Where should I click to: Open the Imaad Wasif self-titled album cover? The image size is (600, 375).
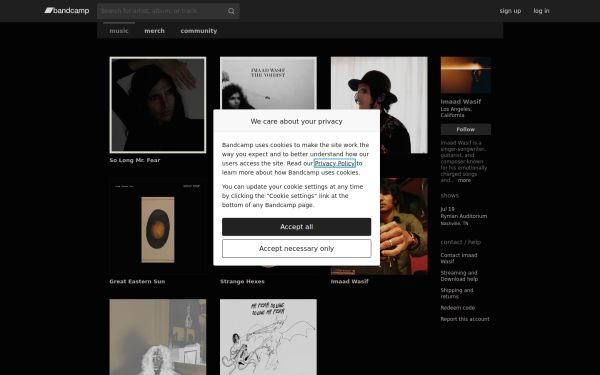click(404, 226)
